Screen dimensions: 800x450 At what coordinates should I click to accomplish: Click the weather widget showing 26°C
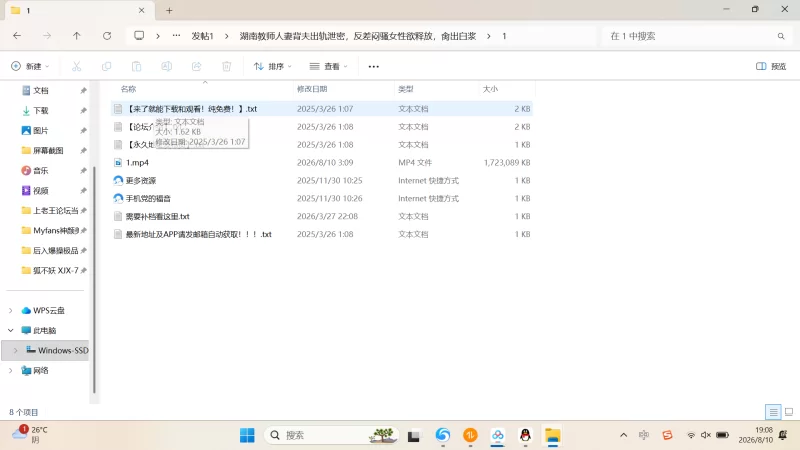[x=31, y=434]
